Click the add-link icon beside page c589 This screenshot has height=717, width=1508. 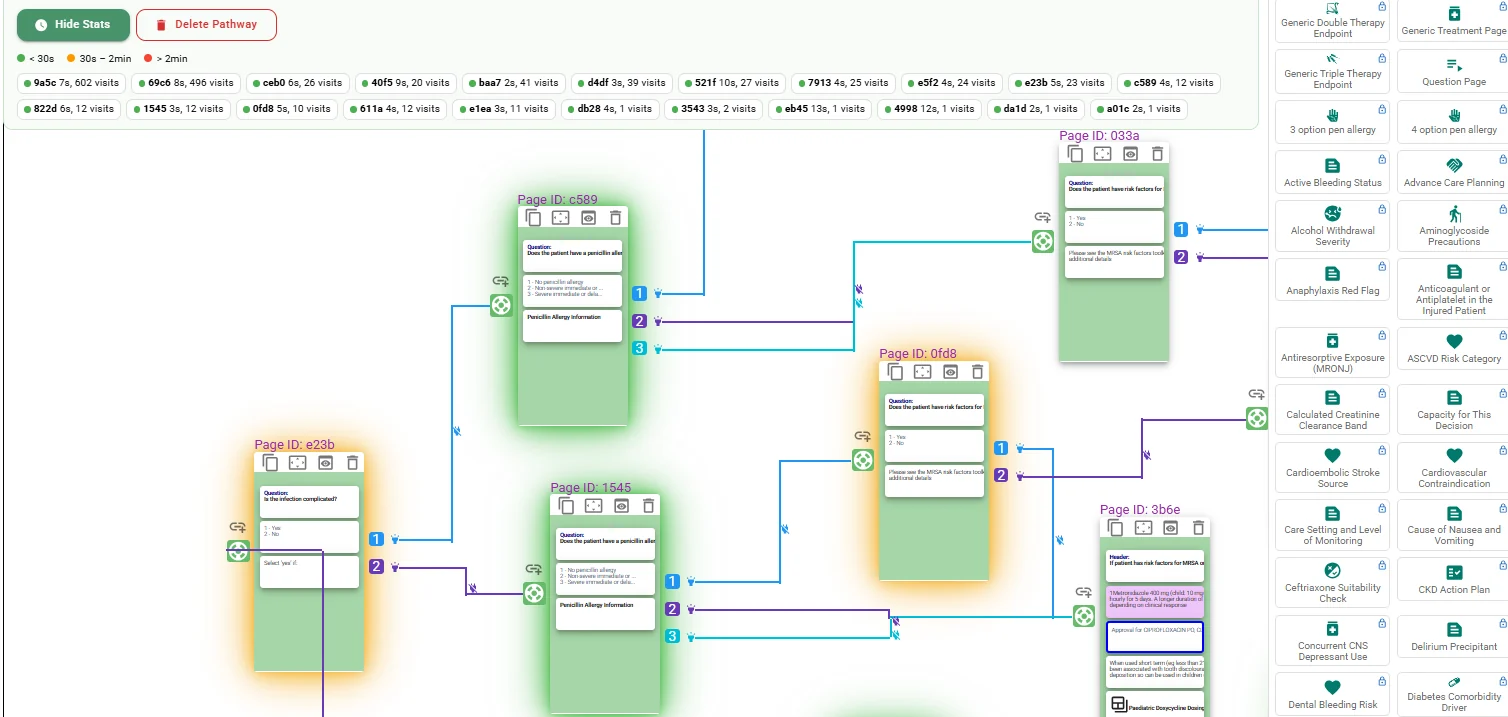point(501,282)
